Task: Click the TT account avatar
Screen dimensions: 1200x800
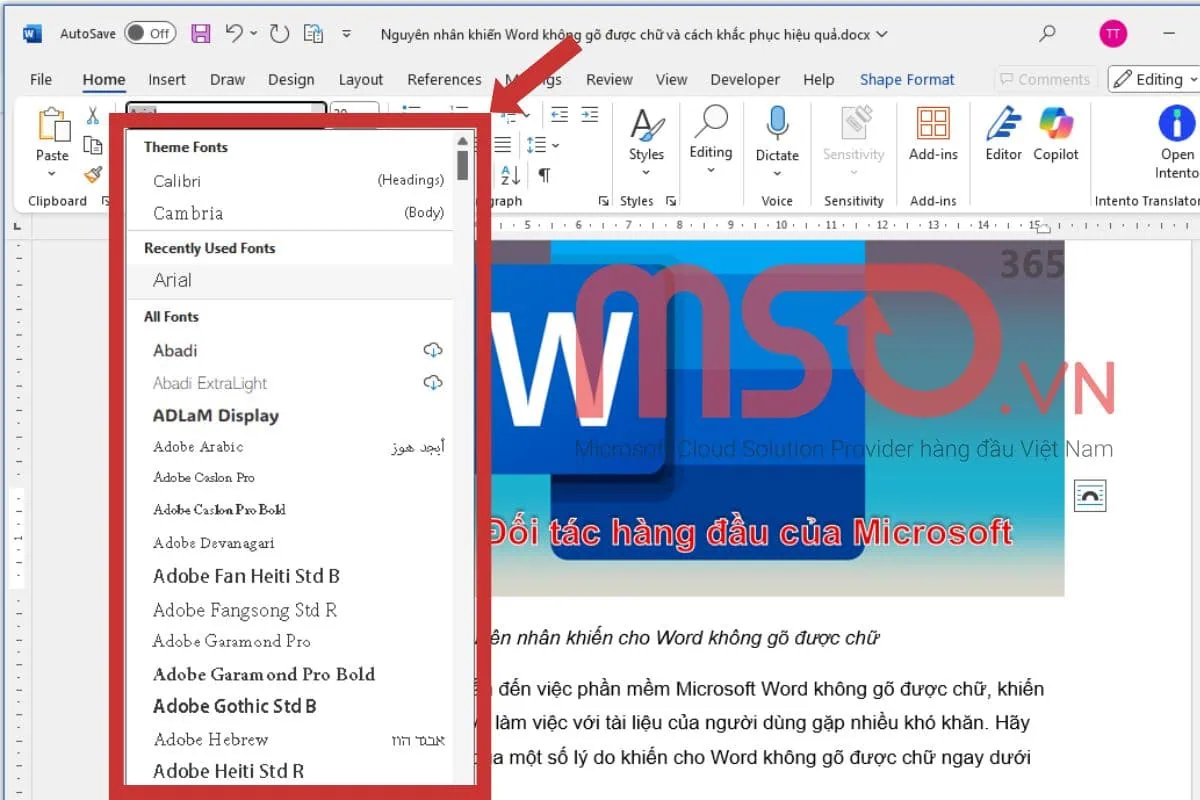Action: 1113,33
